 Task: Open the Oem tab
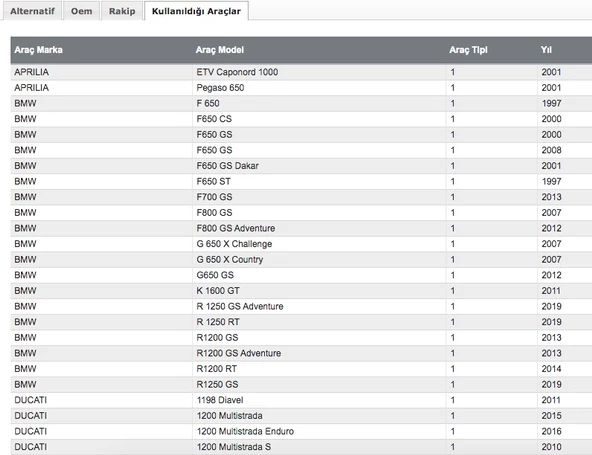tap(82, 11)
